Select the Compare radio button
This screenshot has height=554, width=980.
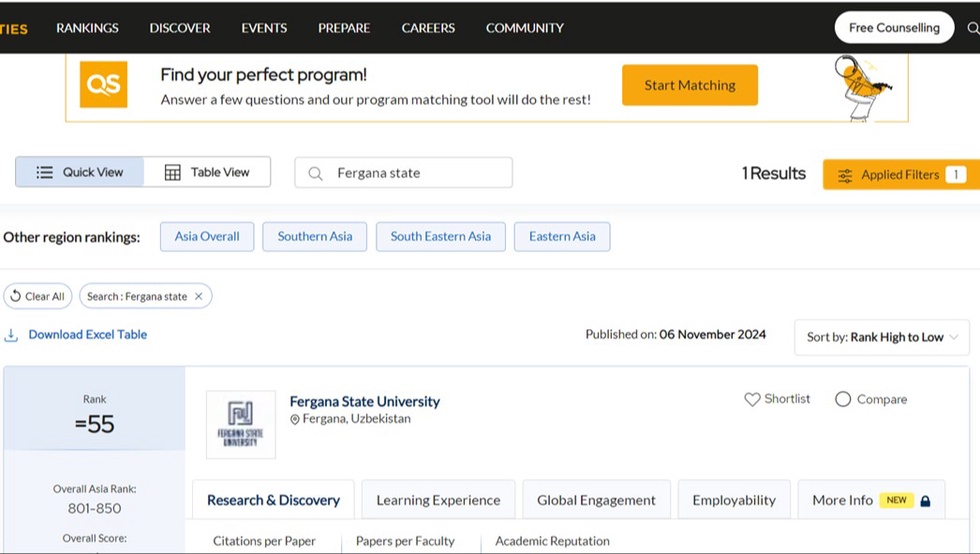(x=843, y=399)
